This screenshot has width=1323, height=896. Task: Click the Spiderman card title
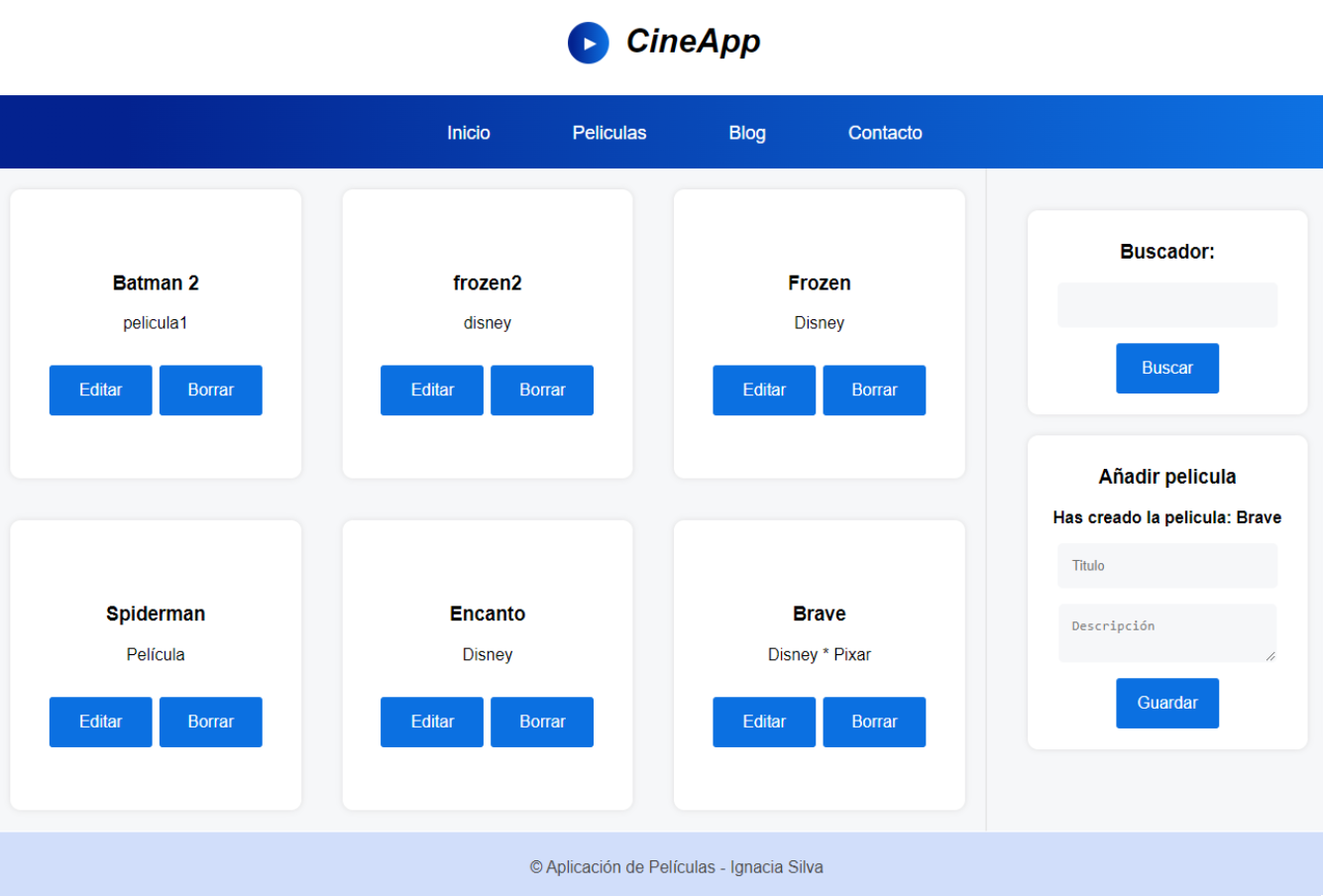click(156, 614)
